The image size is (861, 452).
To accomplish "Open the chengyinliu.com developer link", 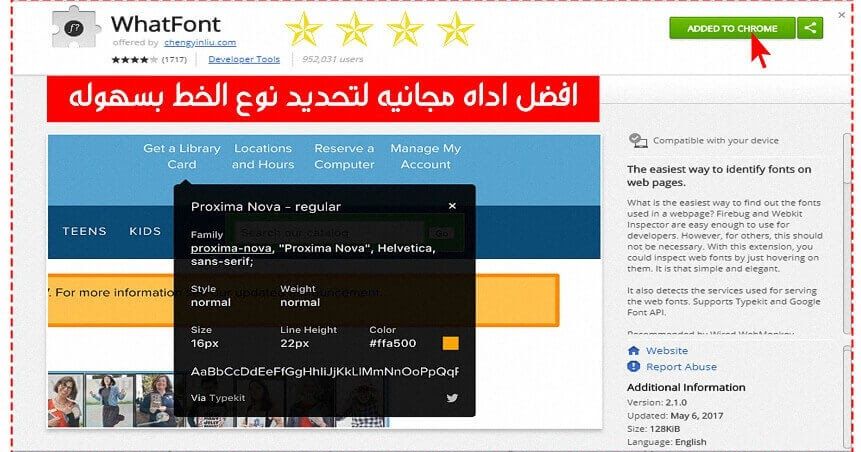I will 200,42.
